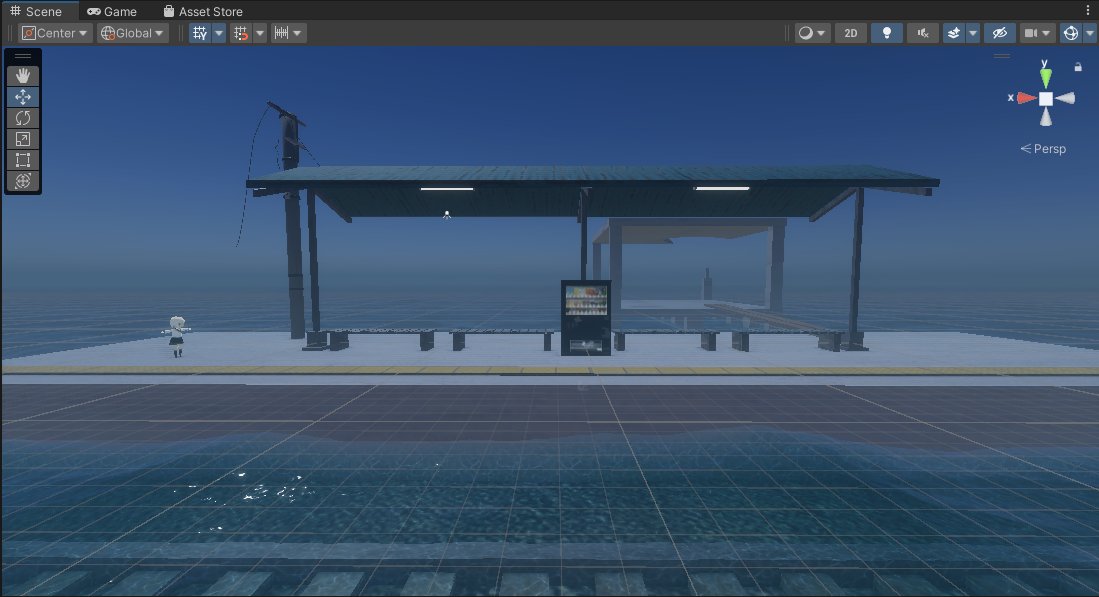Image resolution: width=1099 pixels, height=597 pixels.
Task: Click the center cube of orientation gizmo
Action: click(1046, 99)
